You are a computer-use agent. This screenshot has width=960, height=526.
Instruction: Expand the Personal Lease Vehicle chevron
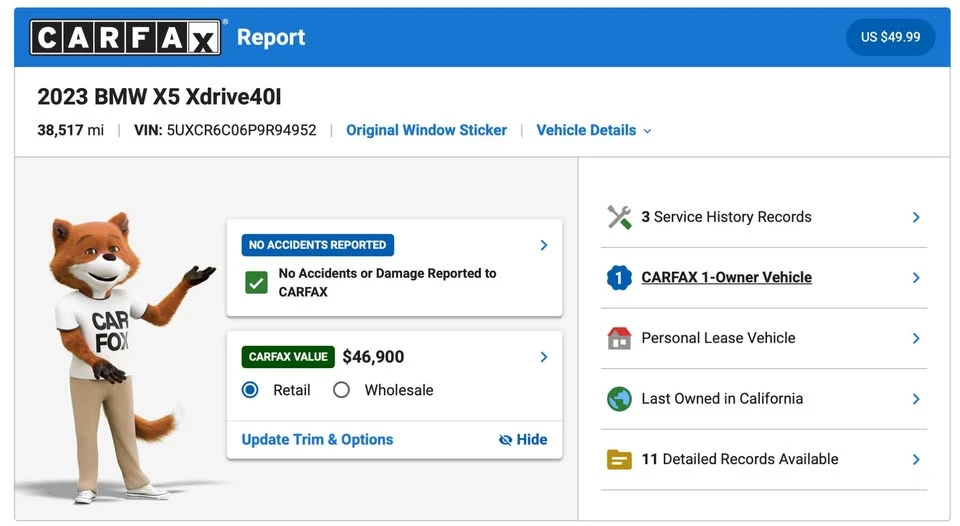(x=916, y=339)
